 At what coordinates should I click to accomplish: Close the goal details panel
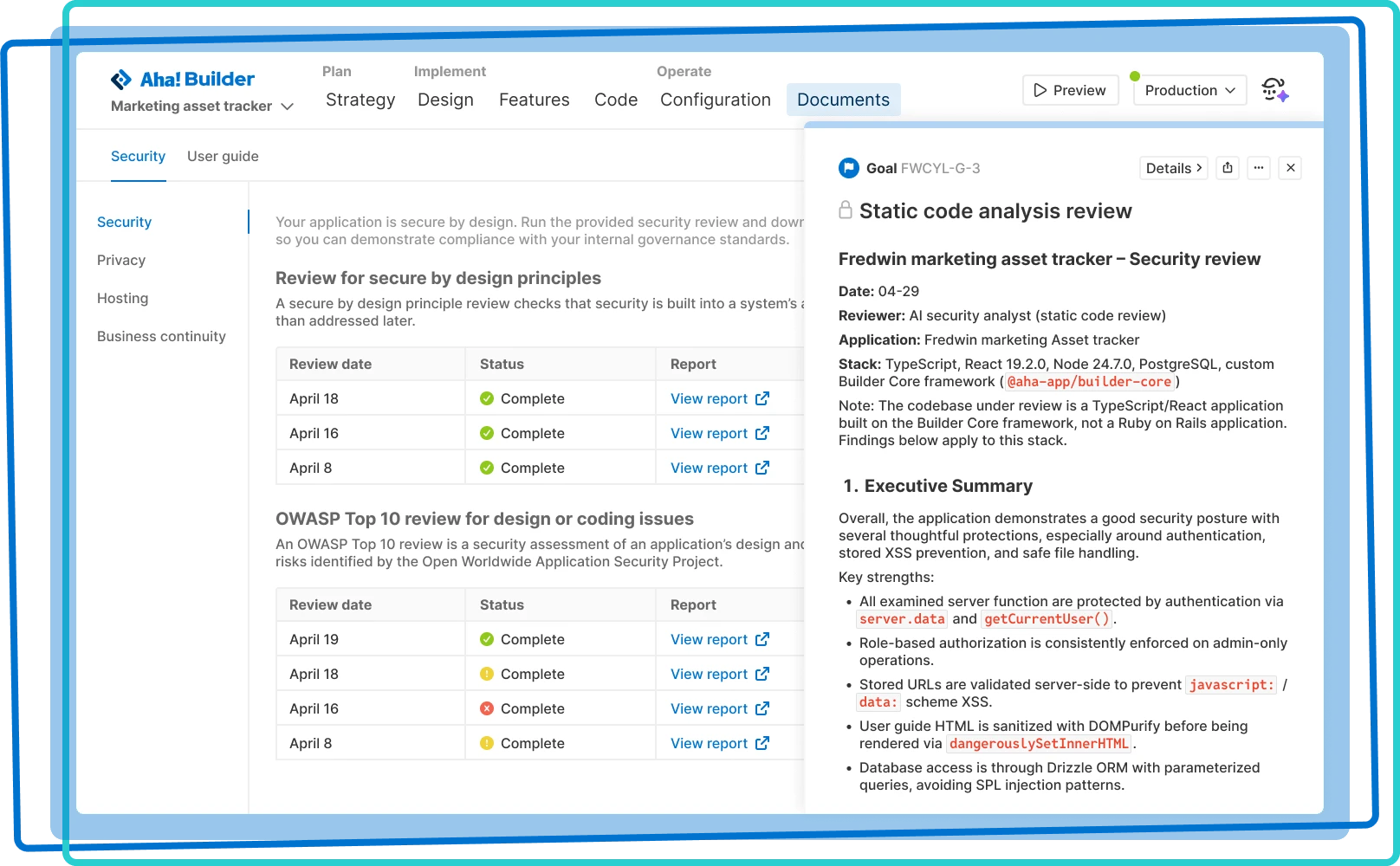click(1291, 168)
